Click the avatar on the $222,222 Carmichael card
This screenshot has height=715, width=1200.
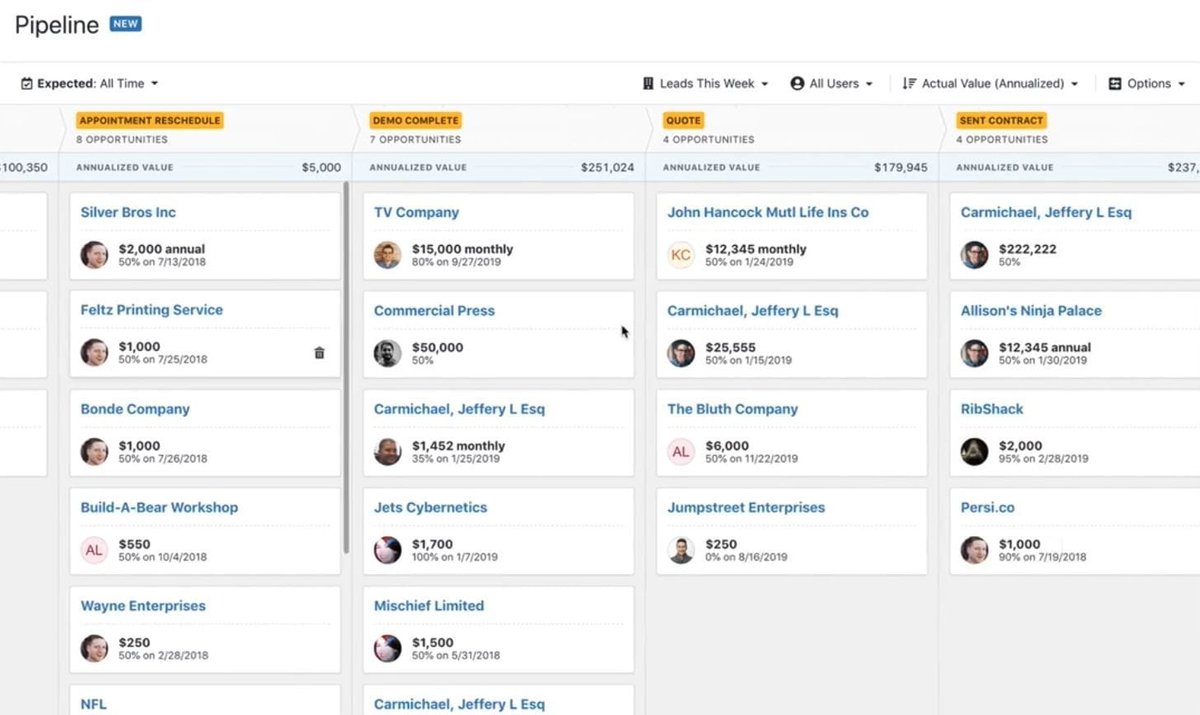coord(974,255)
